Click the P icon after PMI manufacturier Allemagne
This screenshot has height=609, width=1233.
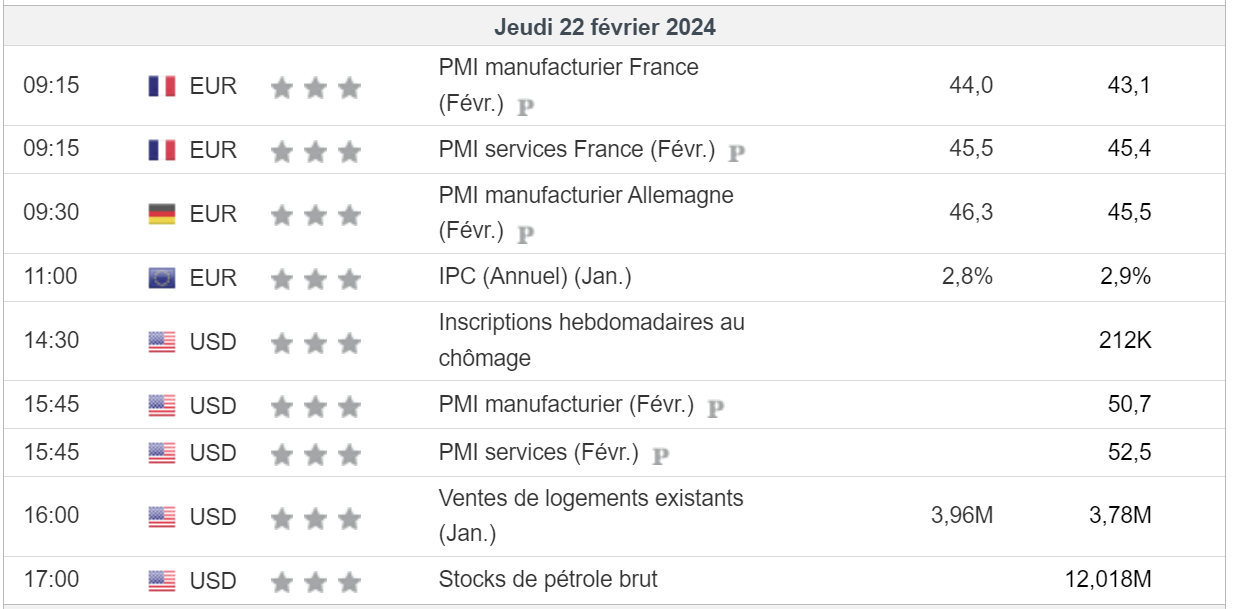pyautogui.click(x=526, y=234)
